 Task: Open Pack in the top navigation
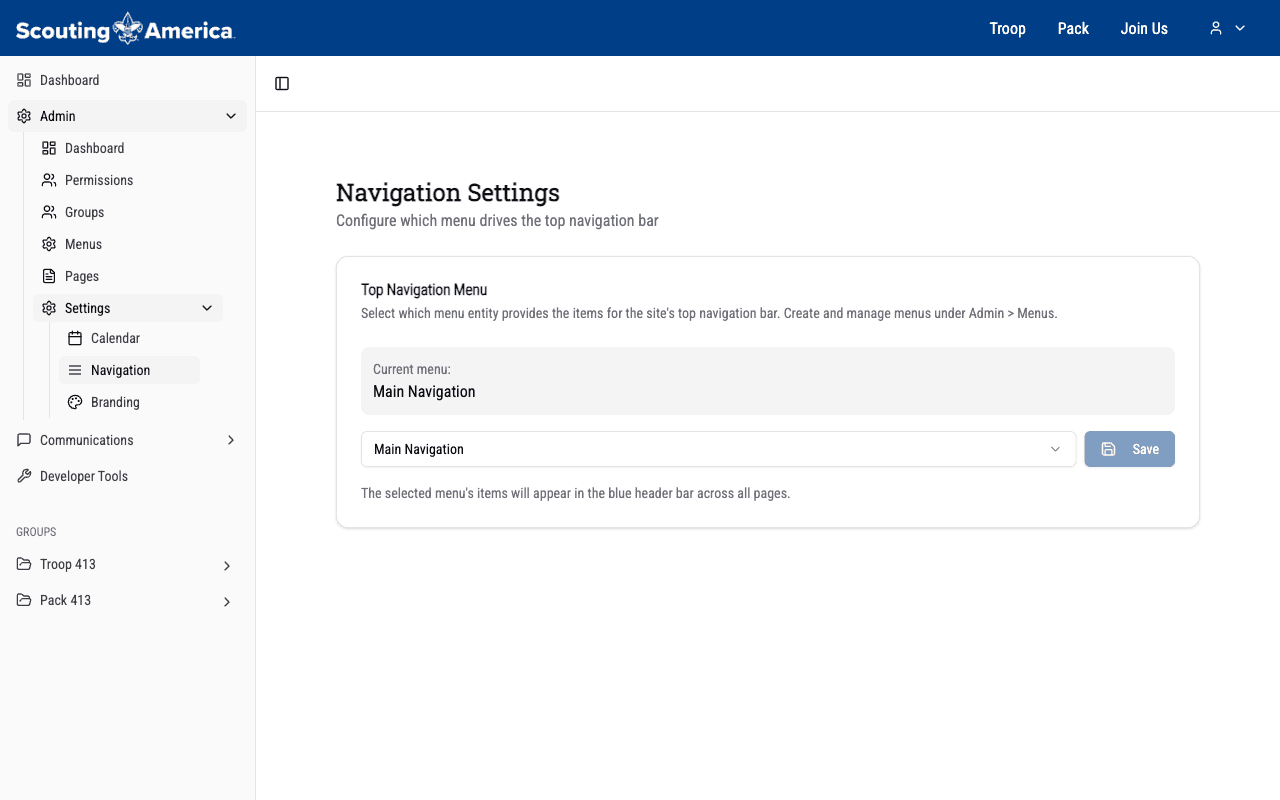[1073, 28]
